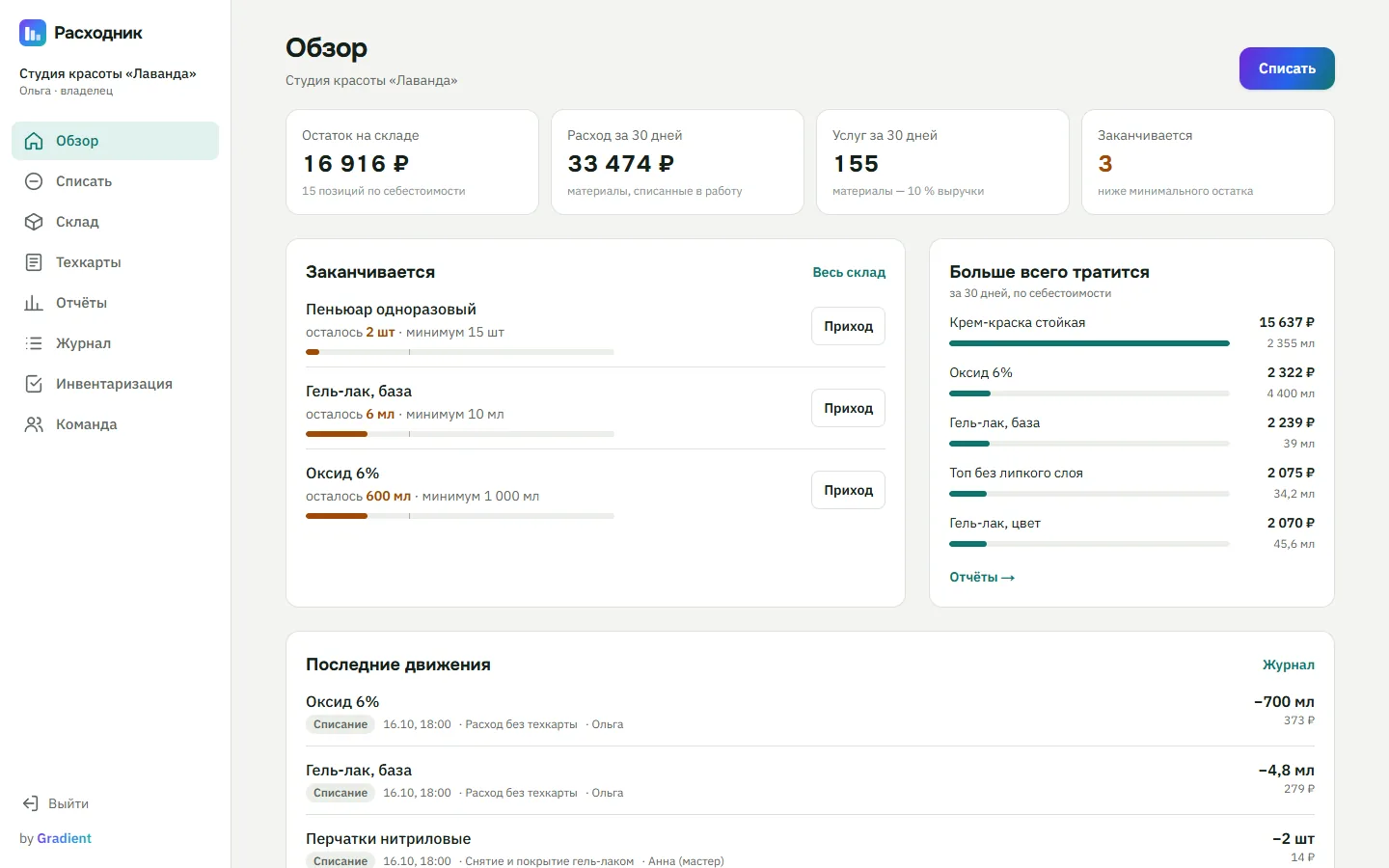Click the Гель-лак, цвет spending row

1131,532
